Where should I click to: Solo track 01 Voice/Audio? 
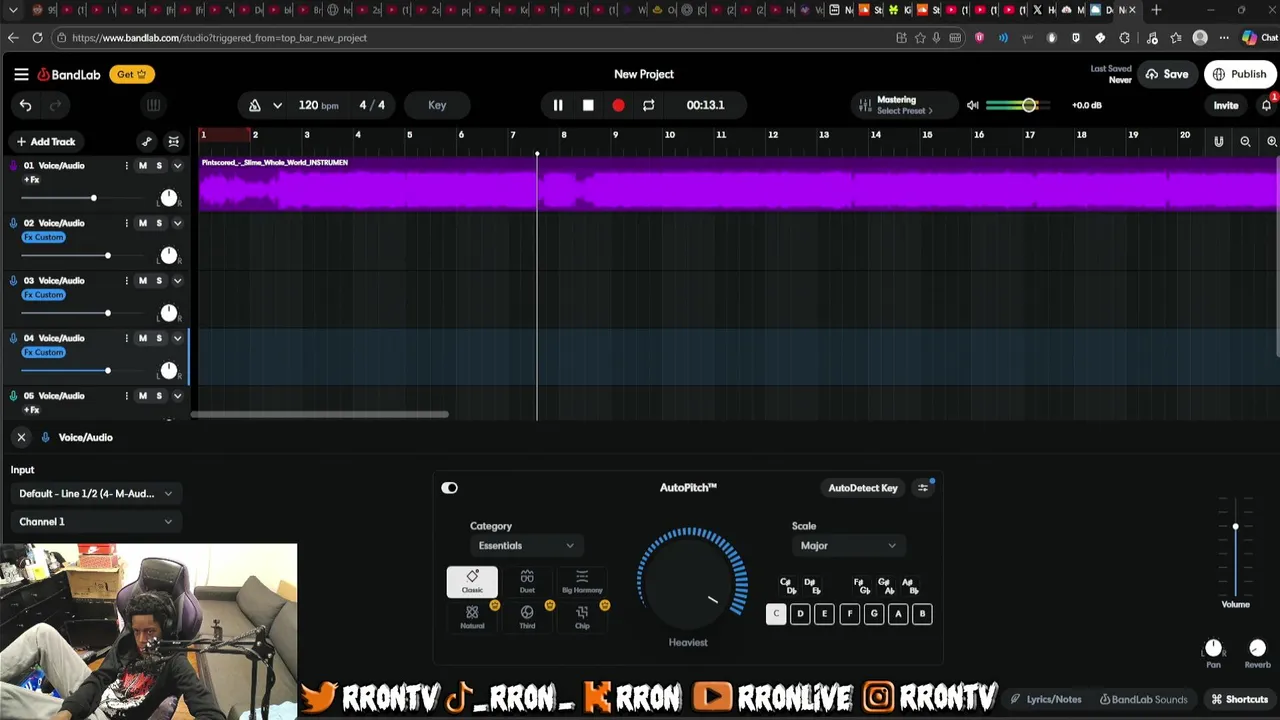tap(158, 166)
